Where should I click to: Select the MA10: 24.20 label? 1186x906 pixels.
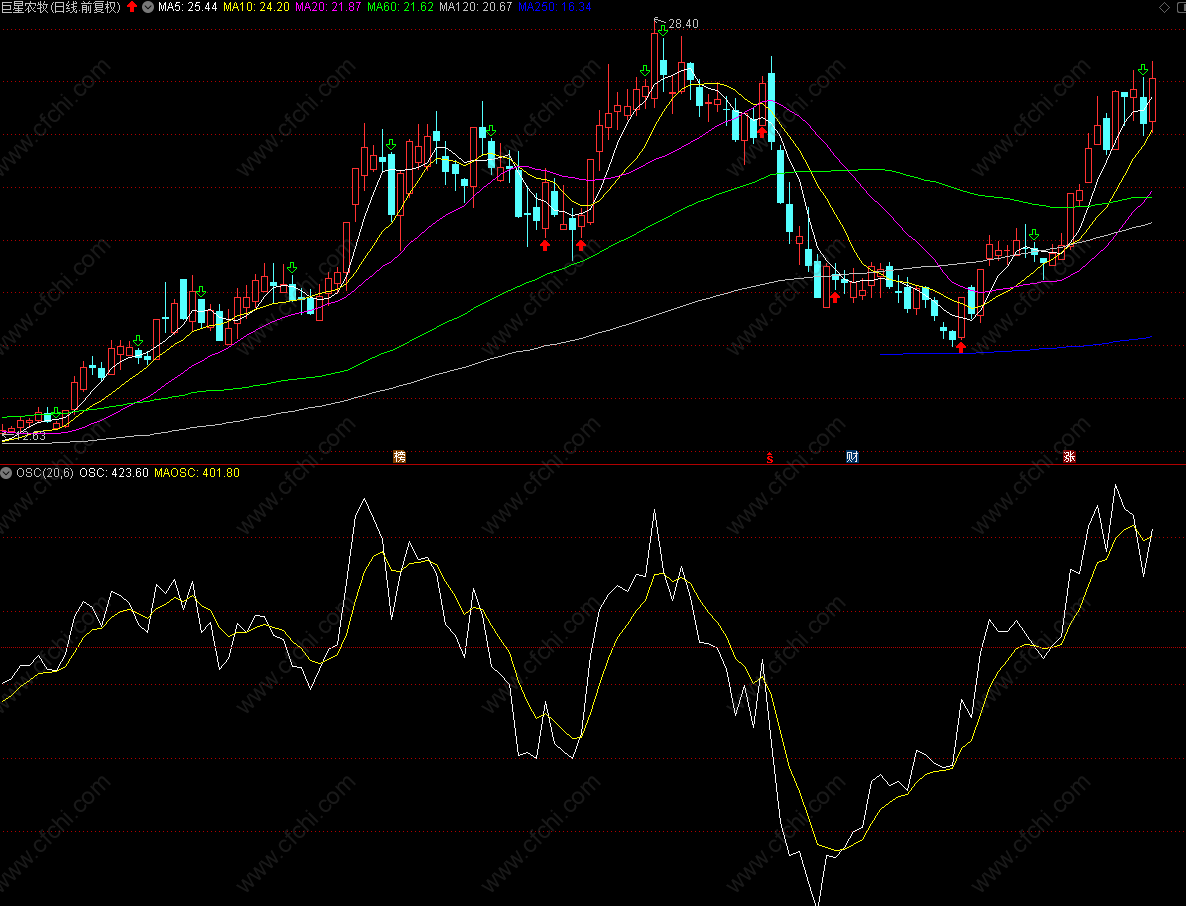pyautogui.click(x=256, y=7)
